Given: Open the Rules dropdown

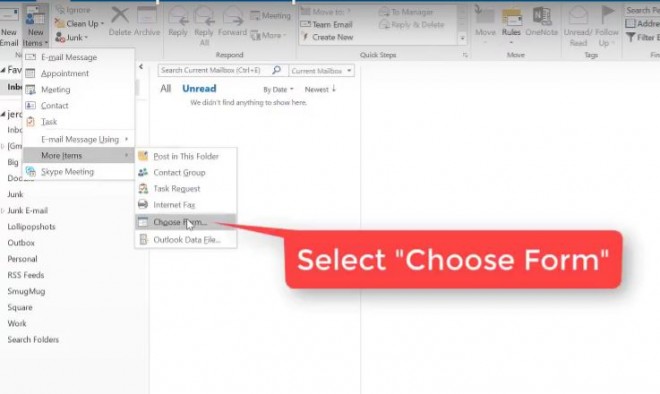Looking at the screenshot, I should point(511,25).
